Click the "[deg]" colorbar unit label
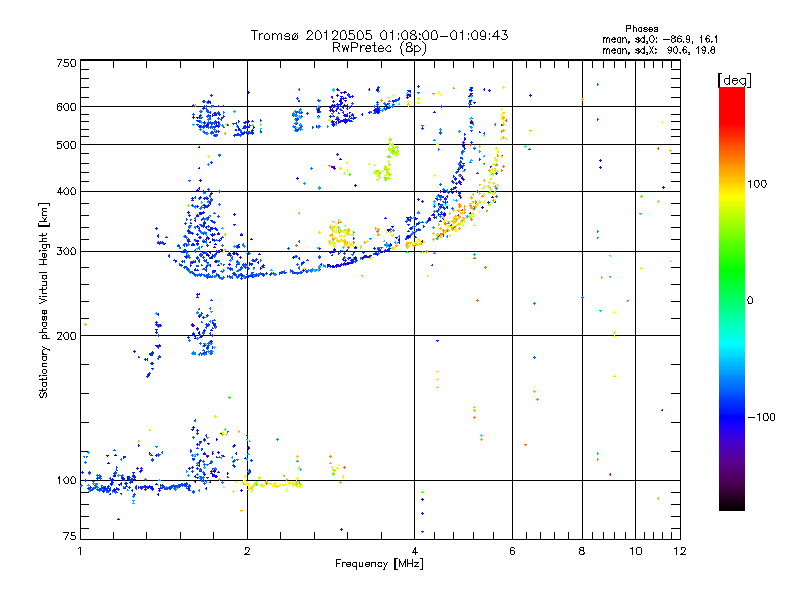Viewport: 800px width, 600px height. click(734, 80)
